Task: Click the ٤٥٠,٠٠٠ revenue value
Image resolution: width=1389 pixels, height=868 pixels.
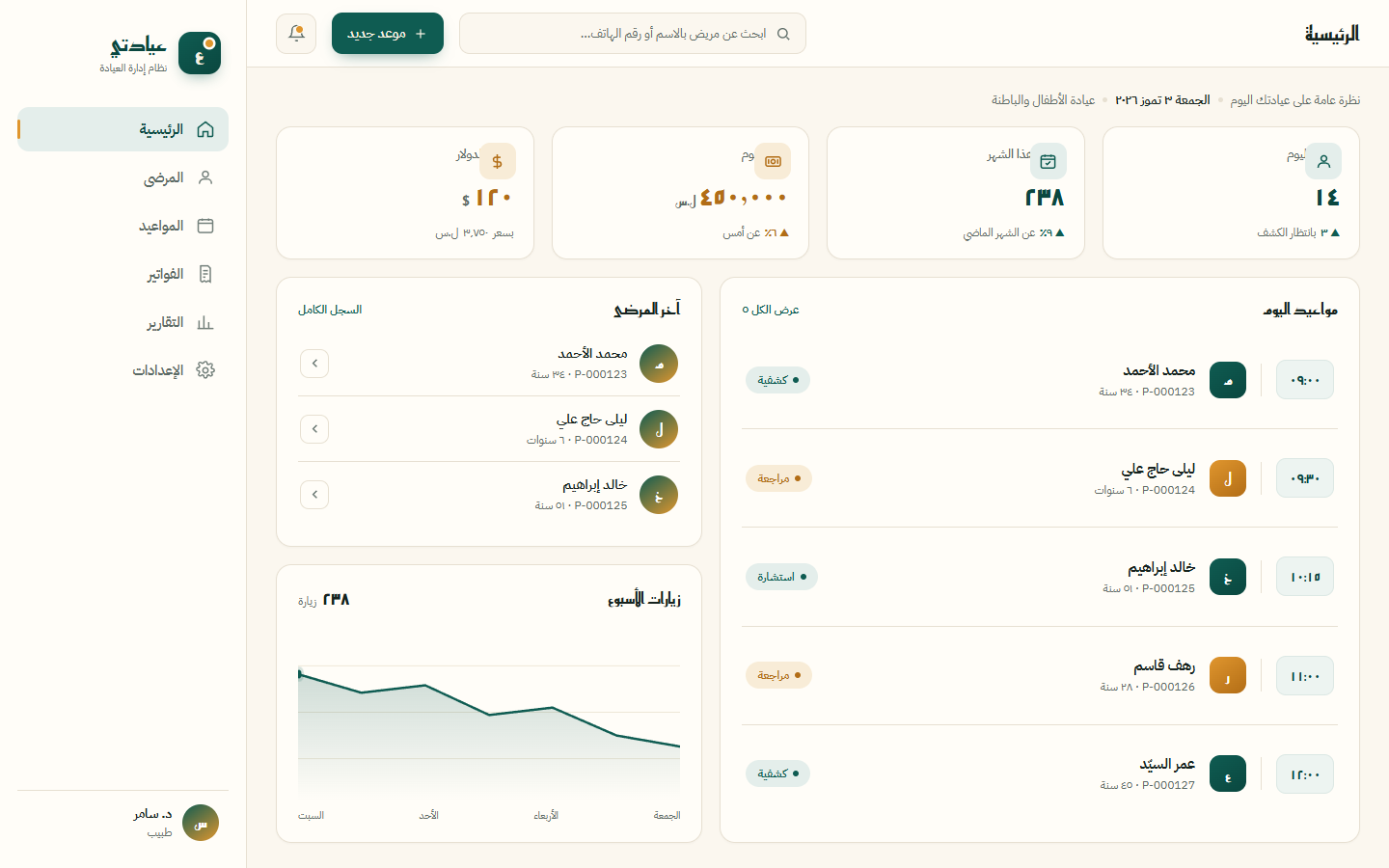Action: click(x=744, y=198)
